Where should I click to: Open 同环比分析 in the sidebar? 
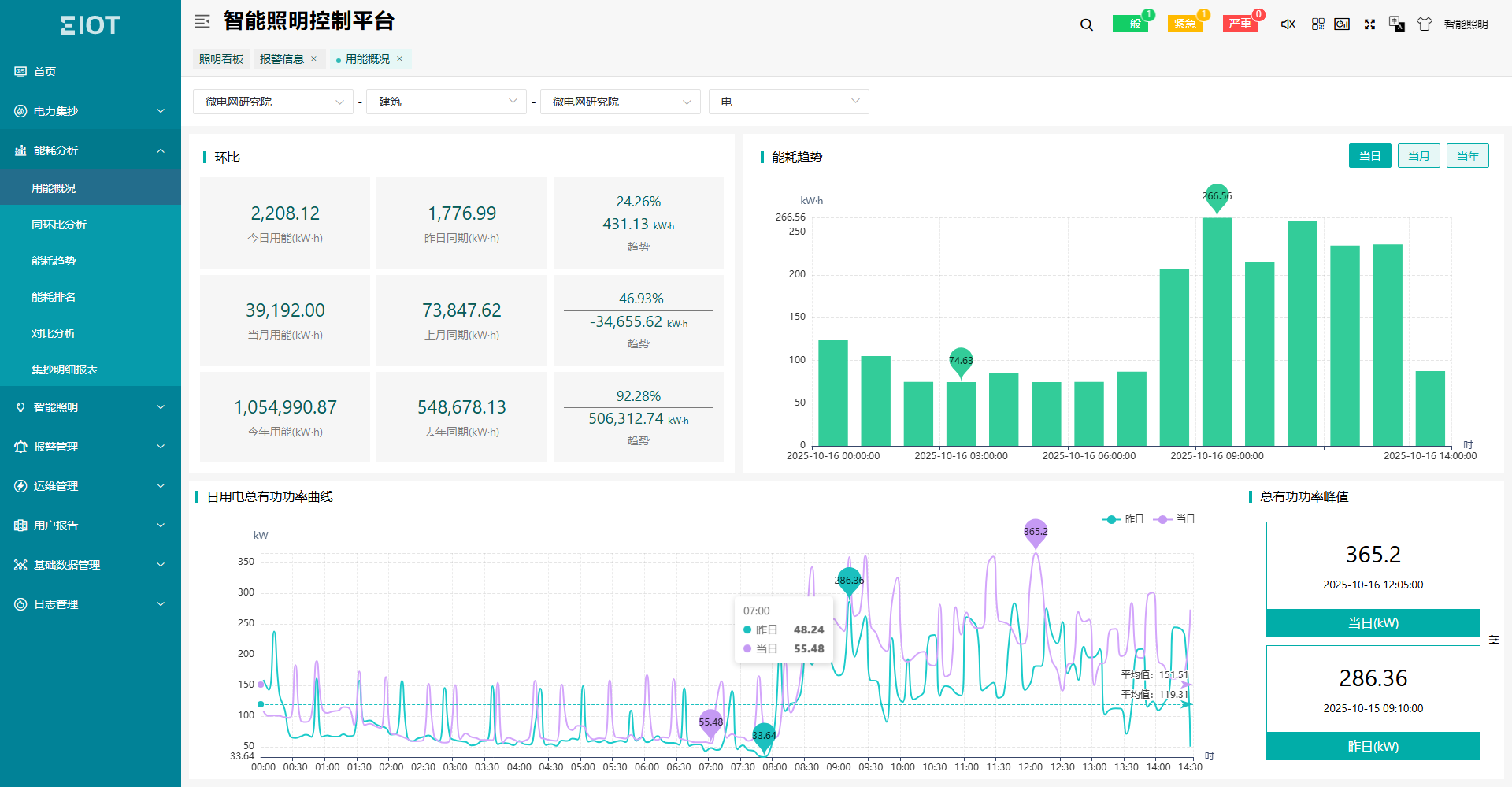[59, 225]
